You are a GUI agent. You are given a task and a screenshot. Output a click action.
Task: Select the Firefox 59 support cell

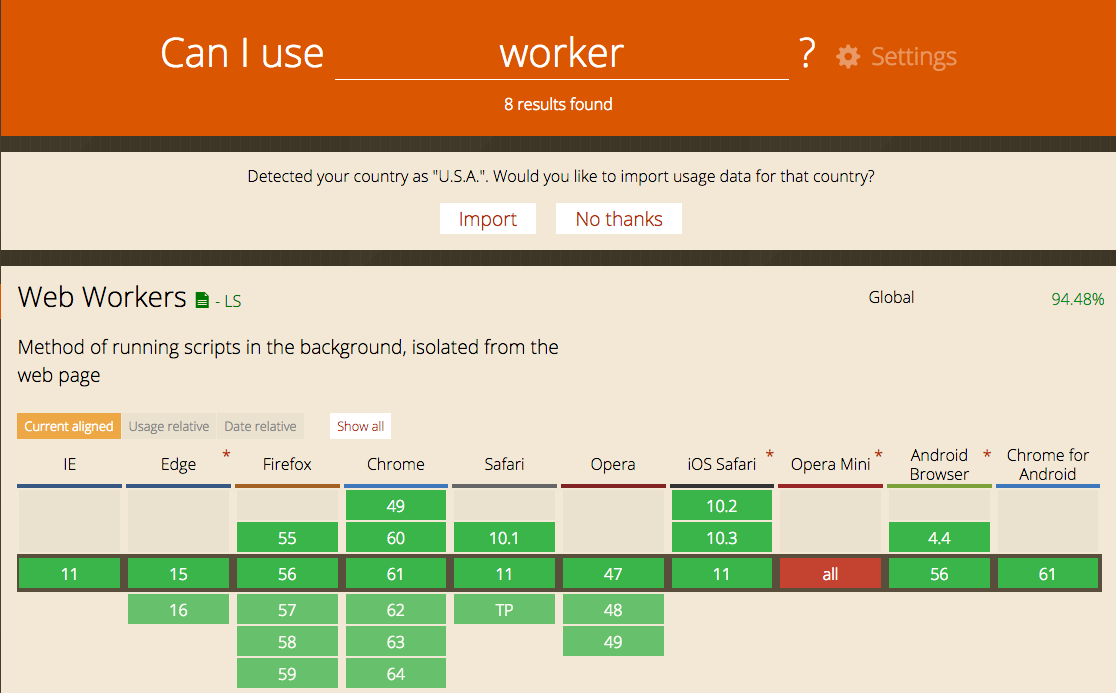tap(287, 674)
